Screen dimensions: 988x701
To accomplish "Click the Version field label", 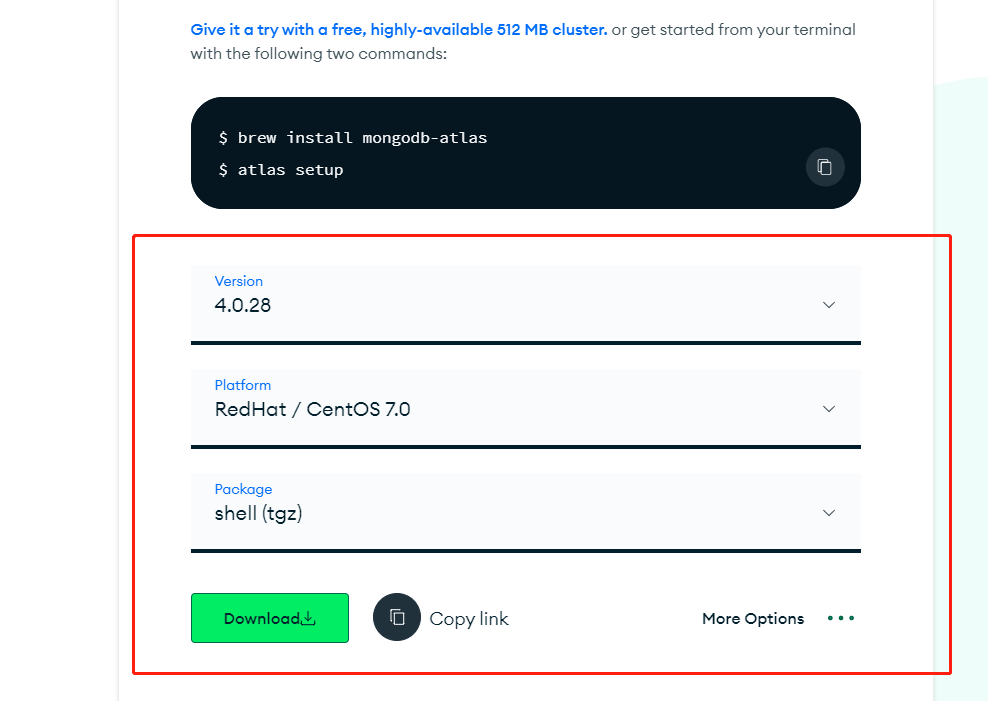I will (239, 281).
